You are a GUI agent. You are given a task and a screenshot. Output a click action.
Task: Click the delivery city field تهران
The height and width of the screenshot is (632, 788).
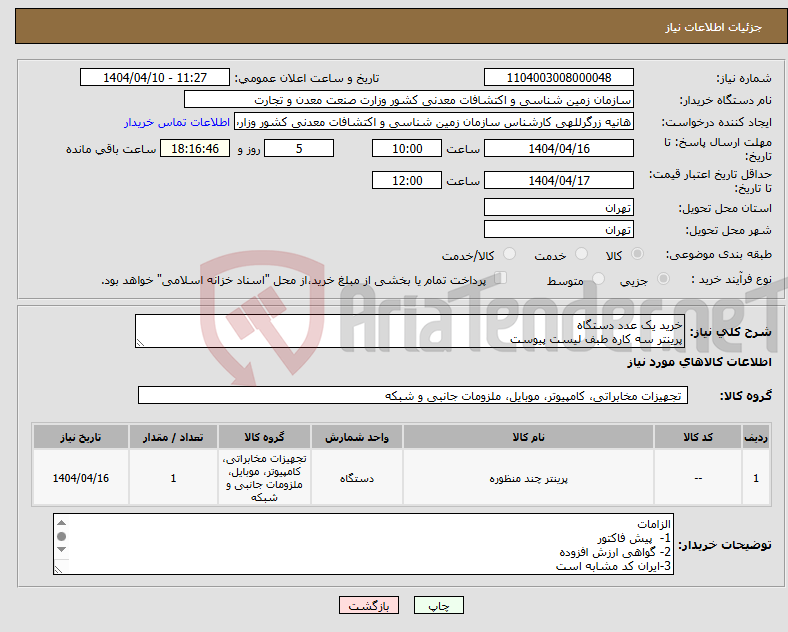(559, 230)
